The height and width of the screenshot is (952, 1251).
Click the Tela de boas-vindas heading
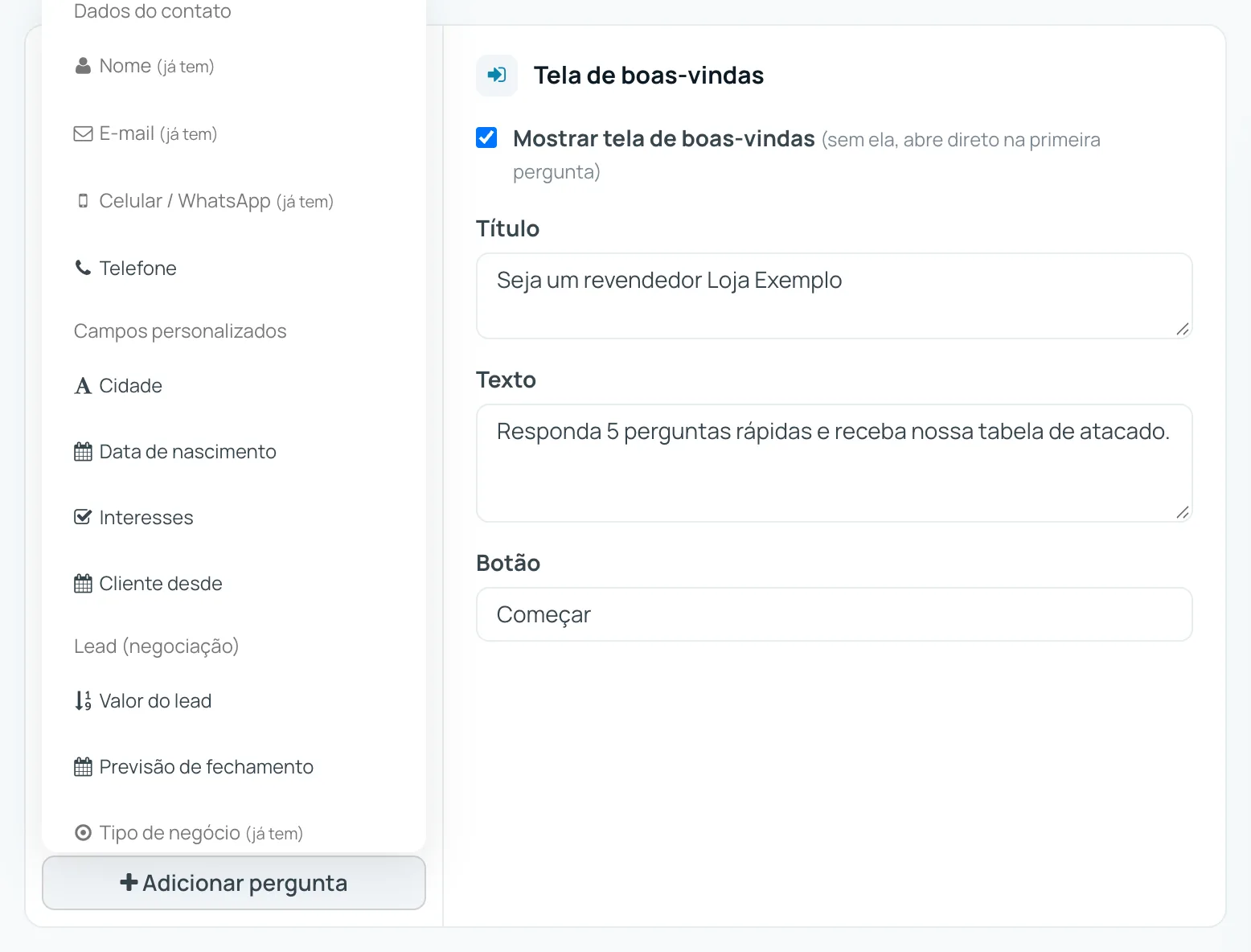click(649, 76)
